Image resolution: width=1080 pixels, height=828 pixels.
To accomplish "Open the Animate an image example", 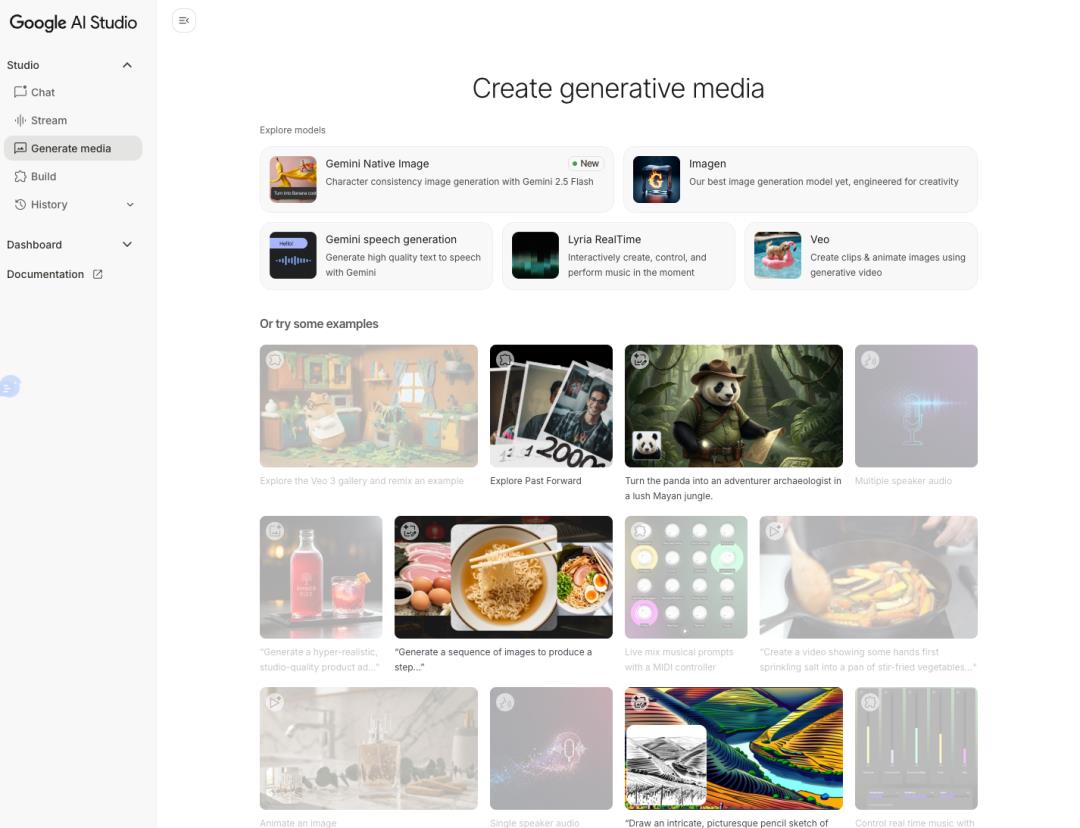I will [368, 748].
